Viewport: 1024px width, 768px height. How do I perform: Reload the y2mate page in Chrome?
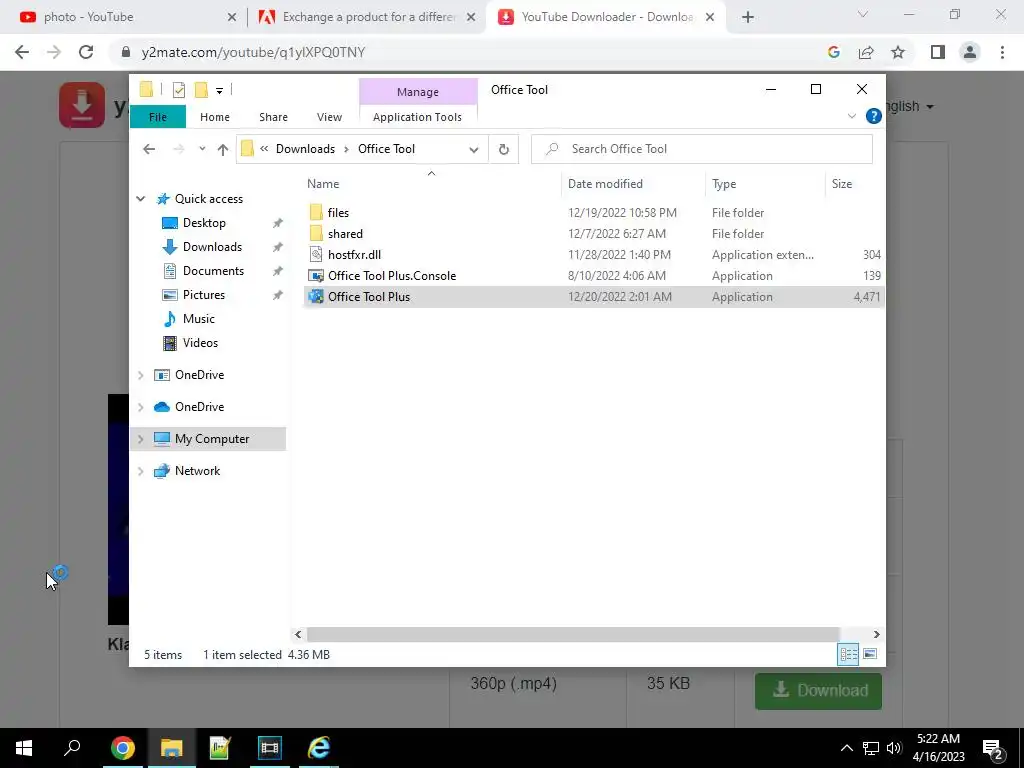point(86,52)
